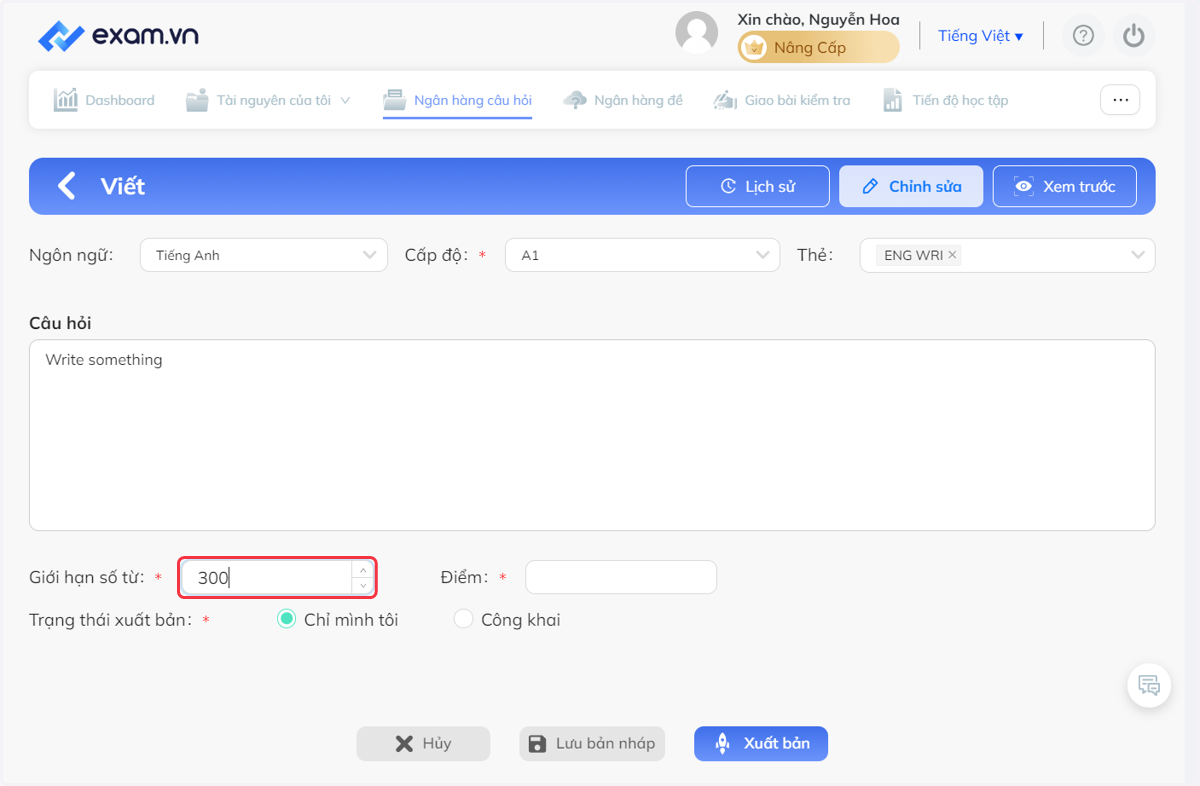
Task: Open the Tiếng Việt language selector
Action: point(980,36)
